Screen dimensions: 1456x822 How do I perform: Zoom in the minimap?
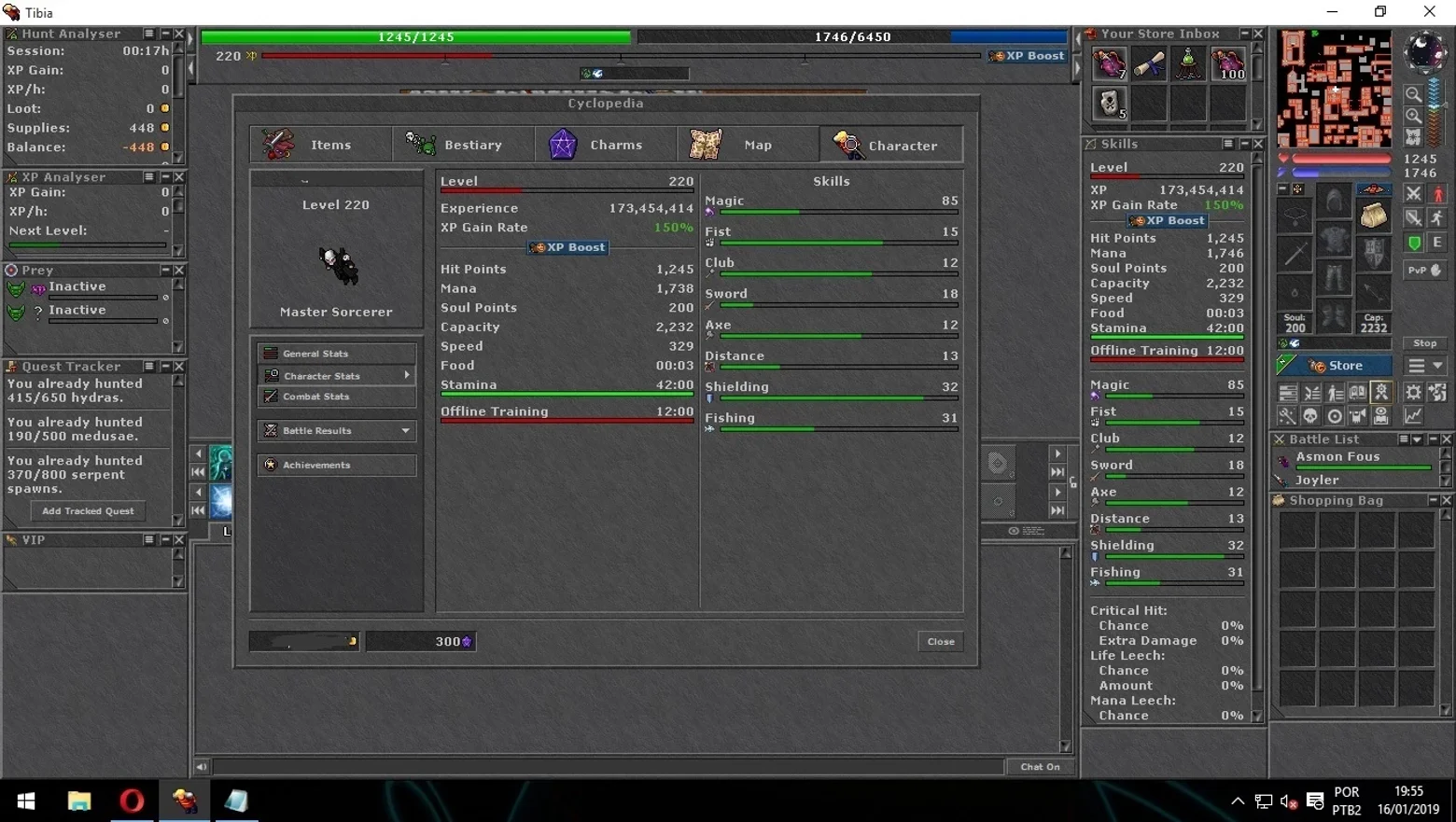(1413, 117)
